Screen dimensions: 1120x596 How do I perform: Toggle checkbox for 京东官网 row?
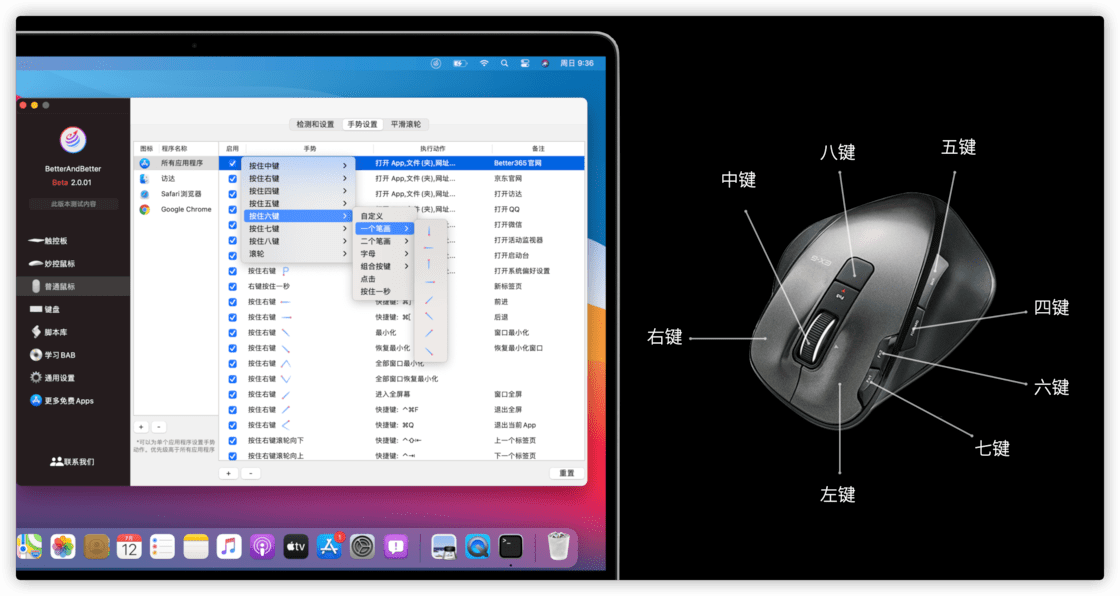pyautogui.click(x=232, y=179)
